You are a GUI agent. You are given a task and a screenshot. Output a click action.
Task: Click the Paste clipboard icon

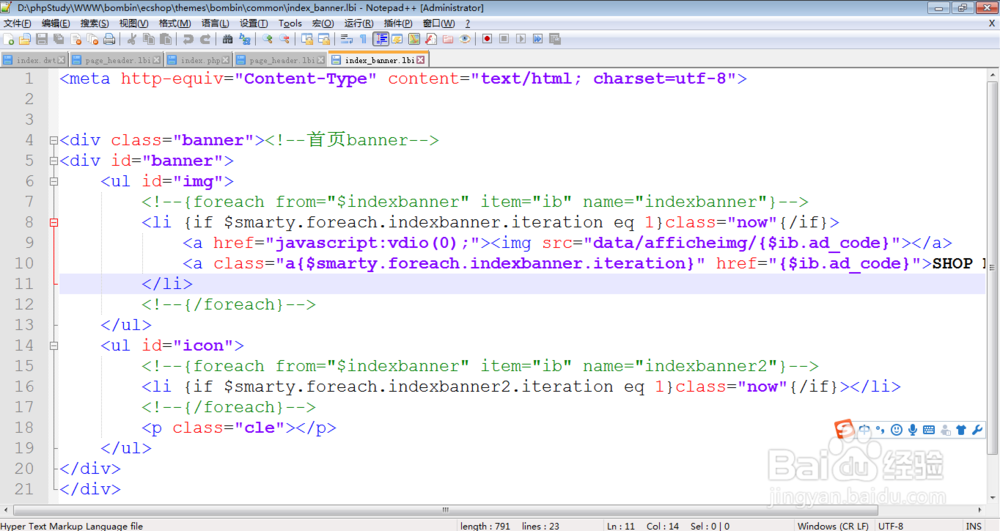click(165, 40)
